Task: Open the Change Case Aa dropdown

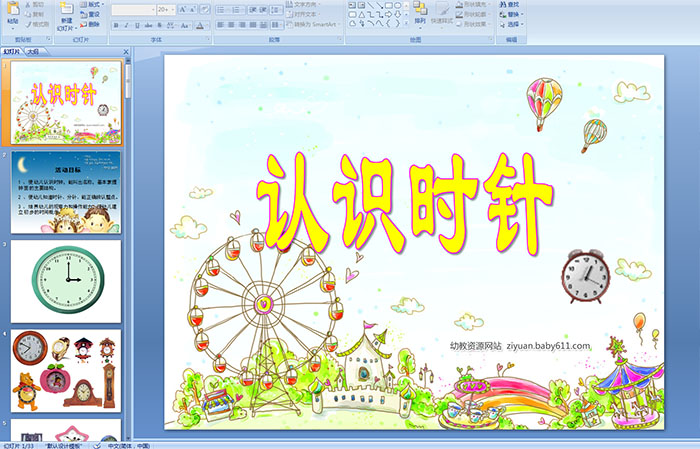Action: [185, 25]
